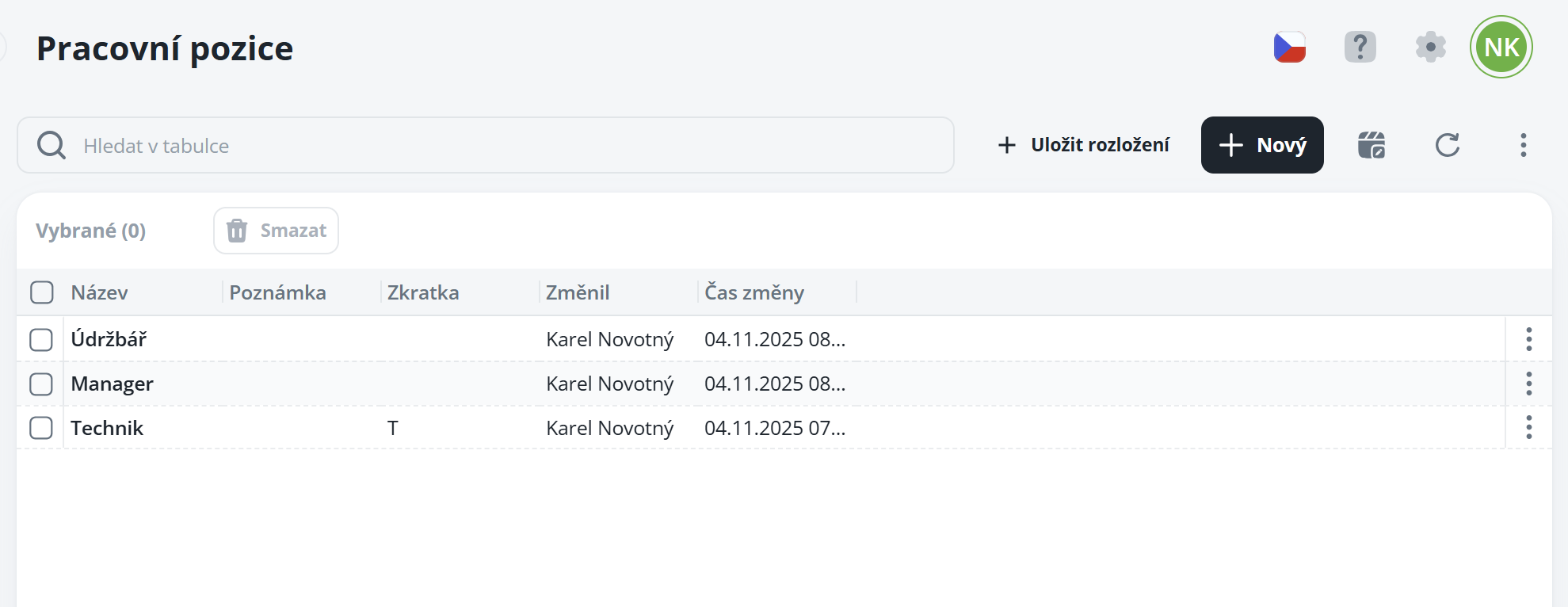The height and width of the screenshot is (607, 1568).
Task: Click the trash Smazat button
Action: [276, 231]
